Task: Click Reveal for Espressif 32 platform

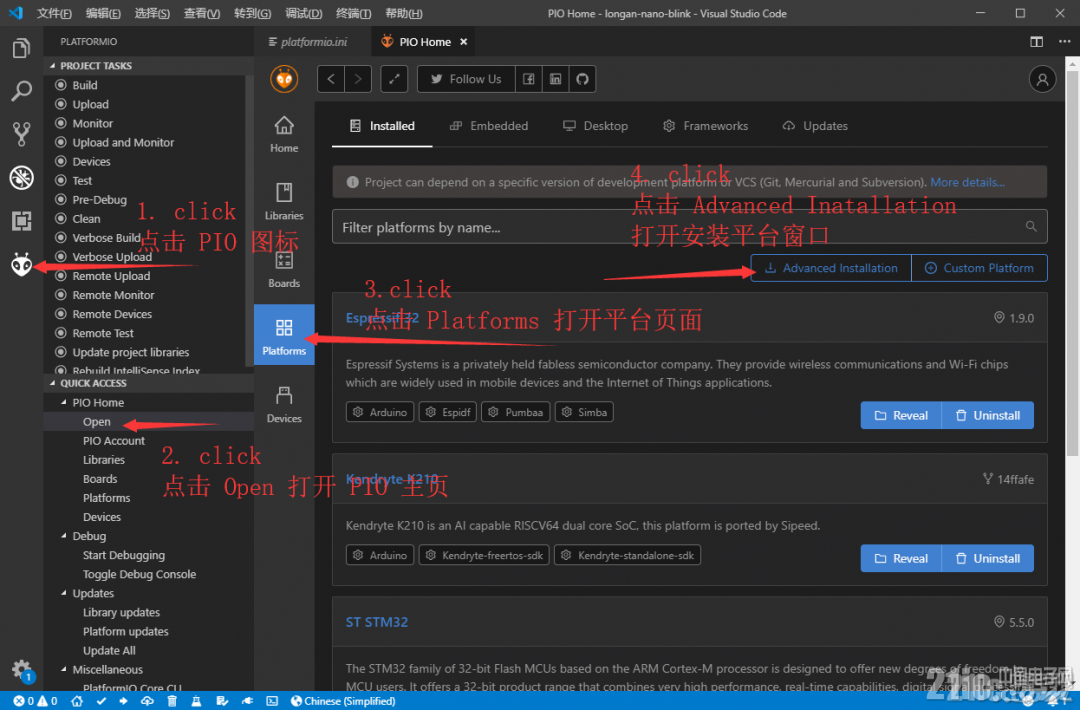Action: click(x=901, y=415)
